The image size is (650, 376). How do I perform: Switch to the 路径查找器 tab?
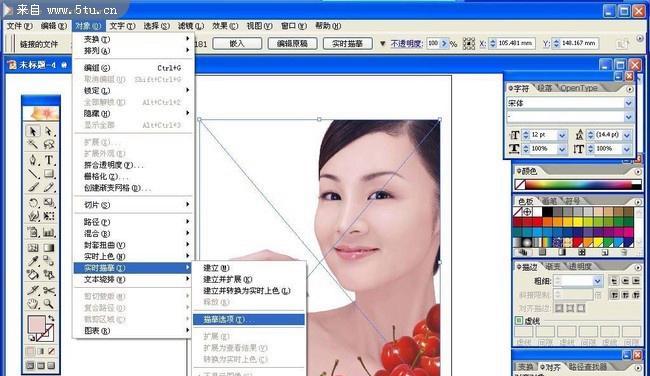(x=587, y=367)
